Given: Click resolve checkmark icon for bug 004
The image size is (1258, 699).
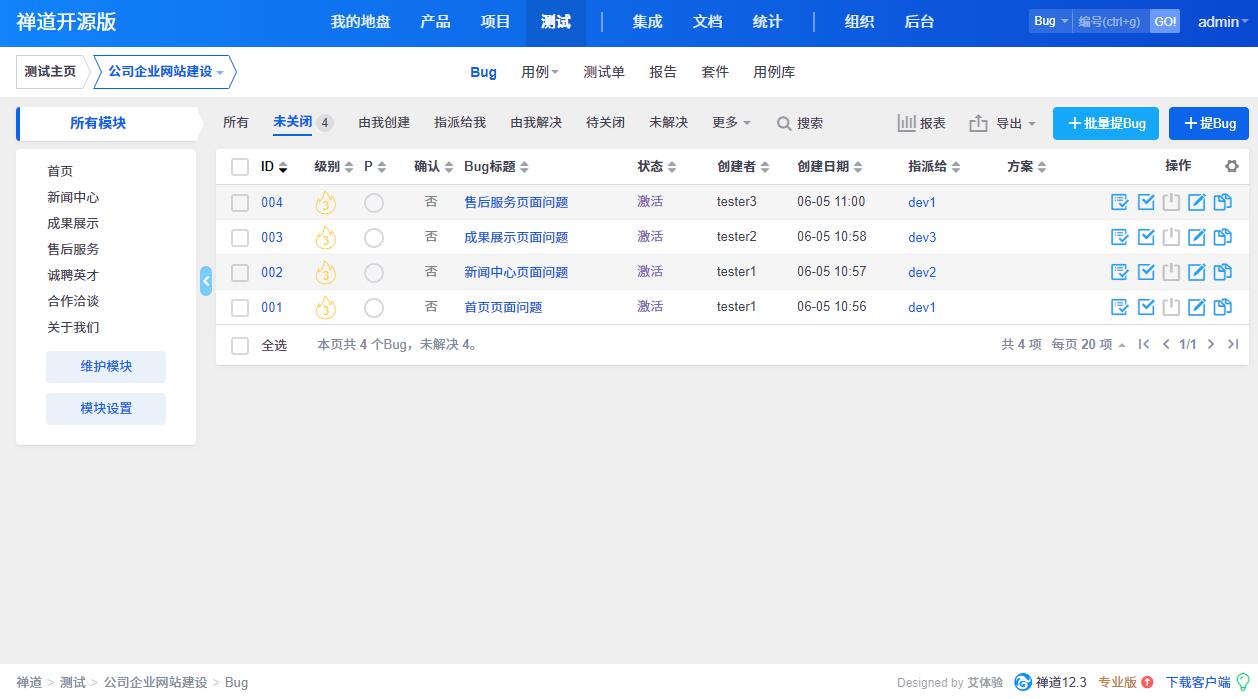Looking at the screenshot, I should tap(1146, 202).
